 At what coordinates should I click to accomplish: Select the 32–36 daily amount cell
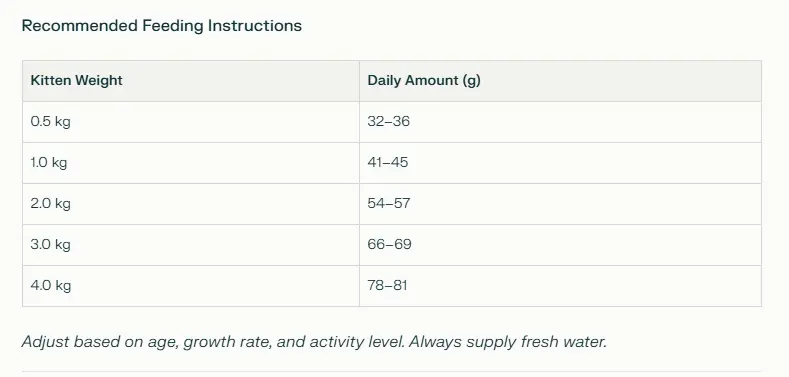(560, 122)
